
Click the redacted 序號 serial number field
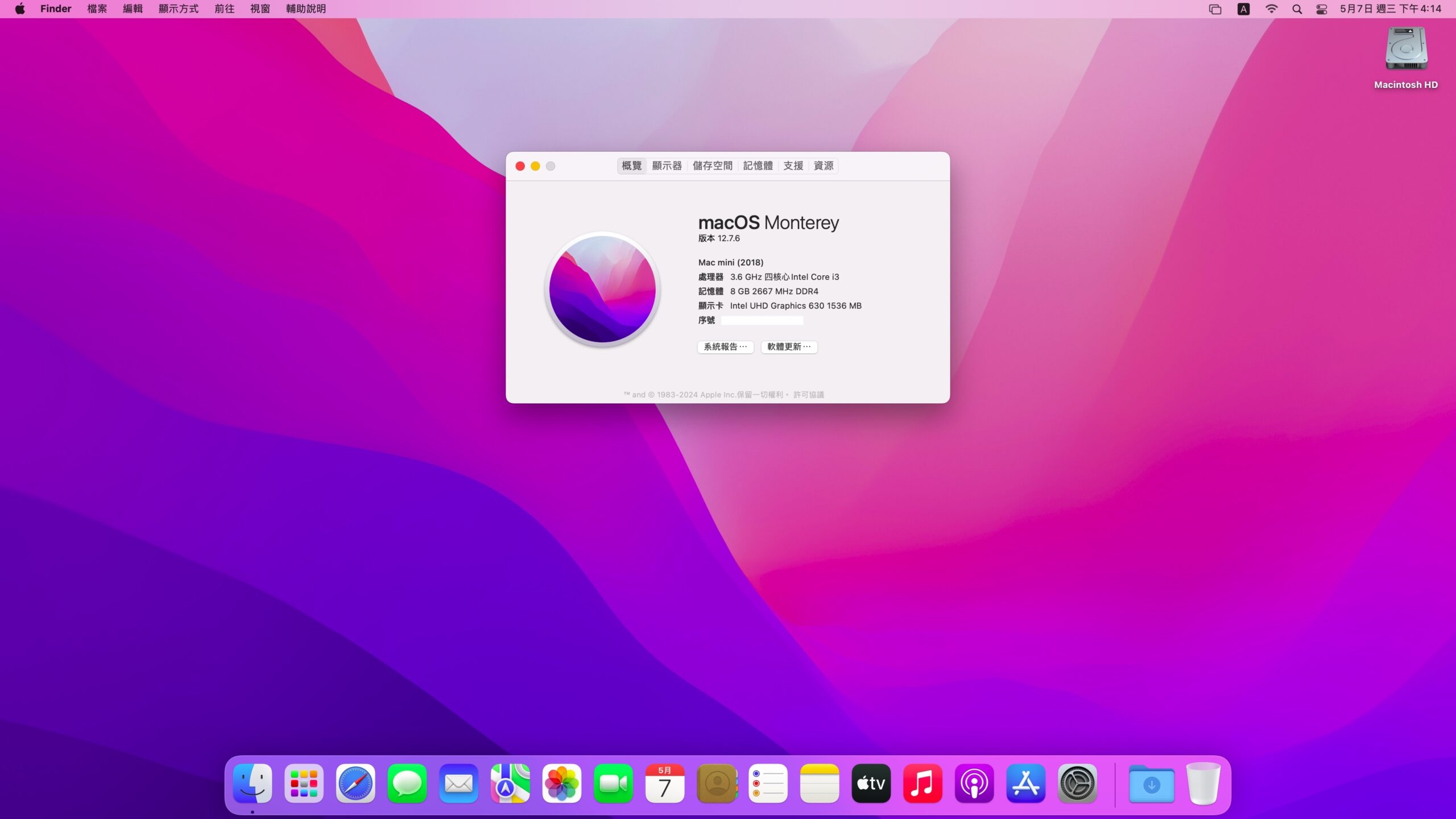762,320
